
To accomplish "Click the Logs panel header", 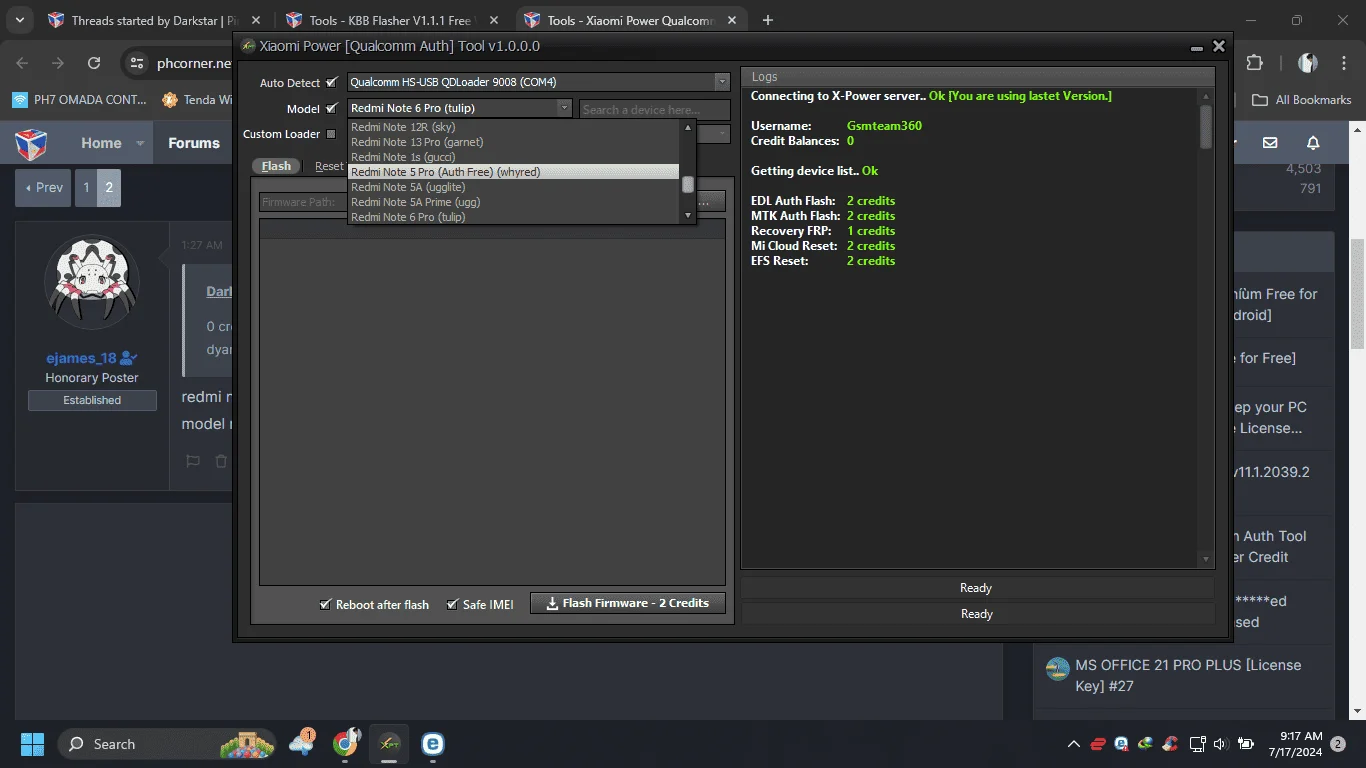I will tap(977, 76).
